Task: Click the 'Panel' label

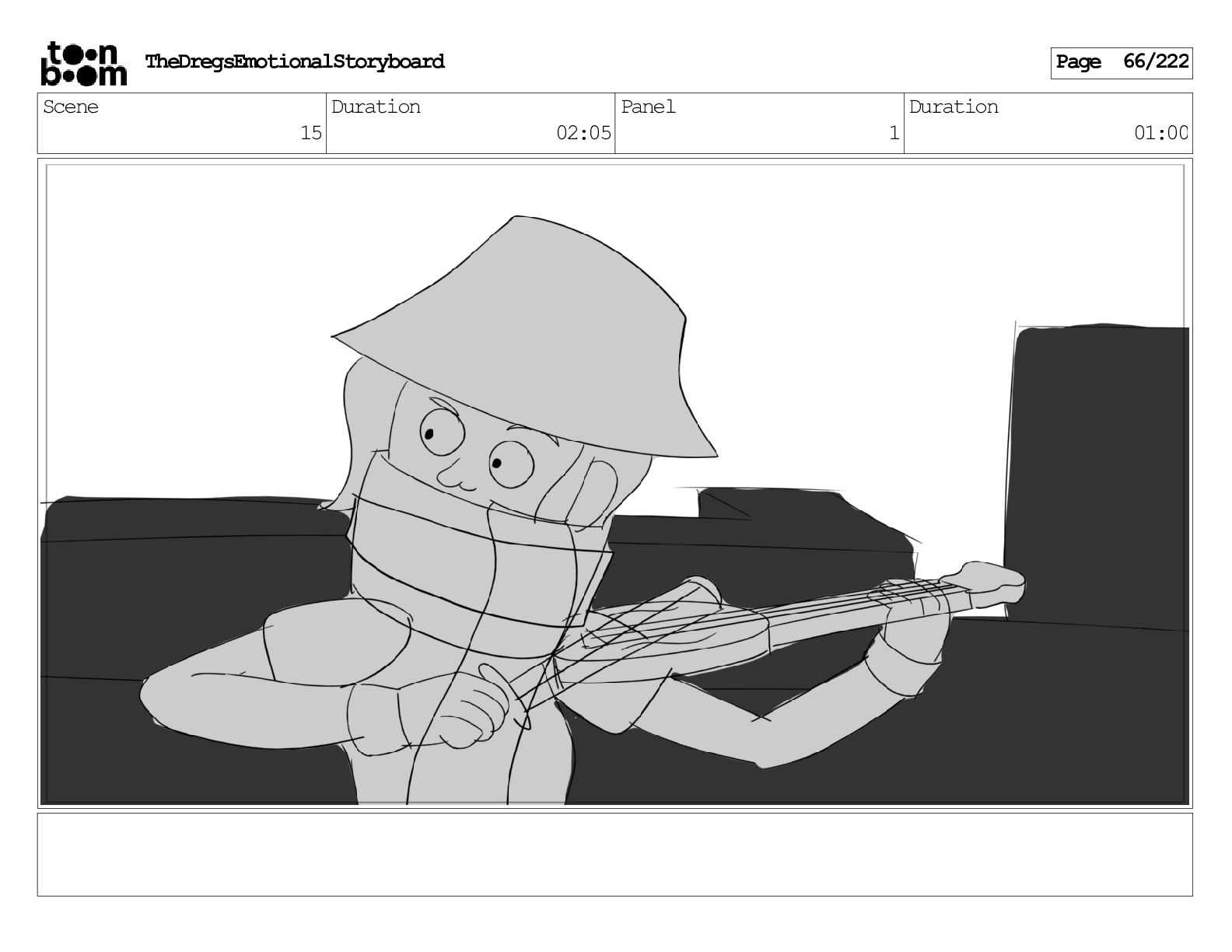Action: 648,107
